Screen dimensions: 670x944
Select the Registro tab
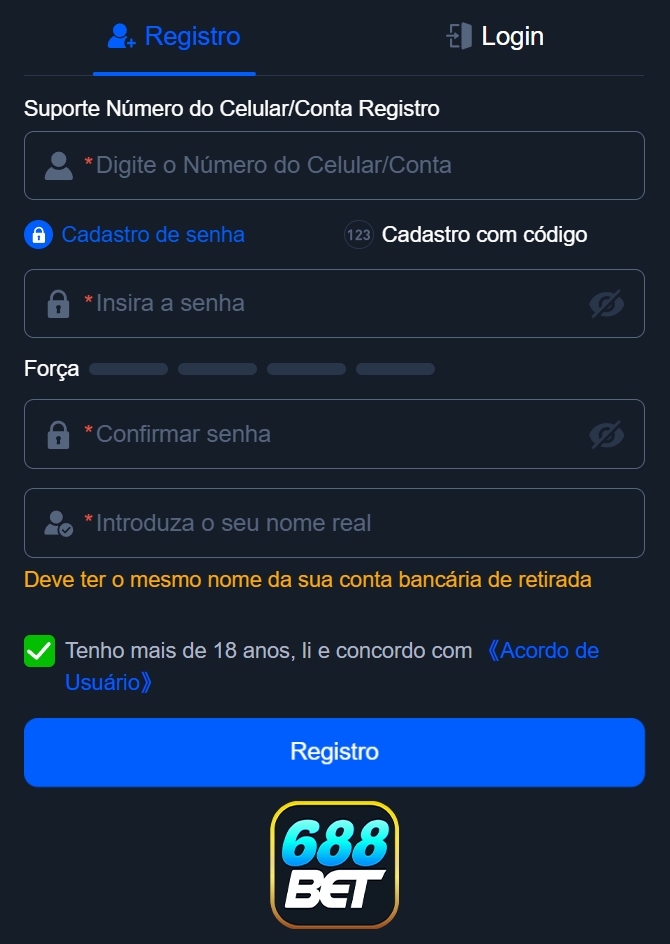(x=174, y=35)
